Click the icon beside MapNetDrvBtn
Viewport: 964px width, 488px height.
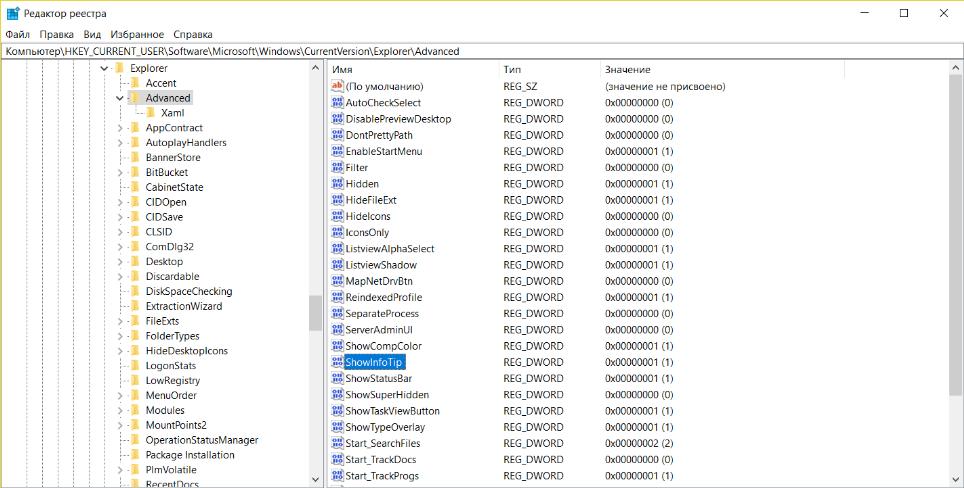pos(337,281)
